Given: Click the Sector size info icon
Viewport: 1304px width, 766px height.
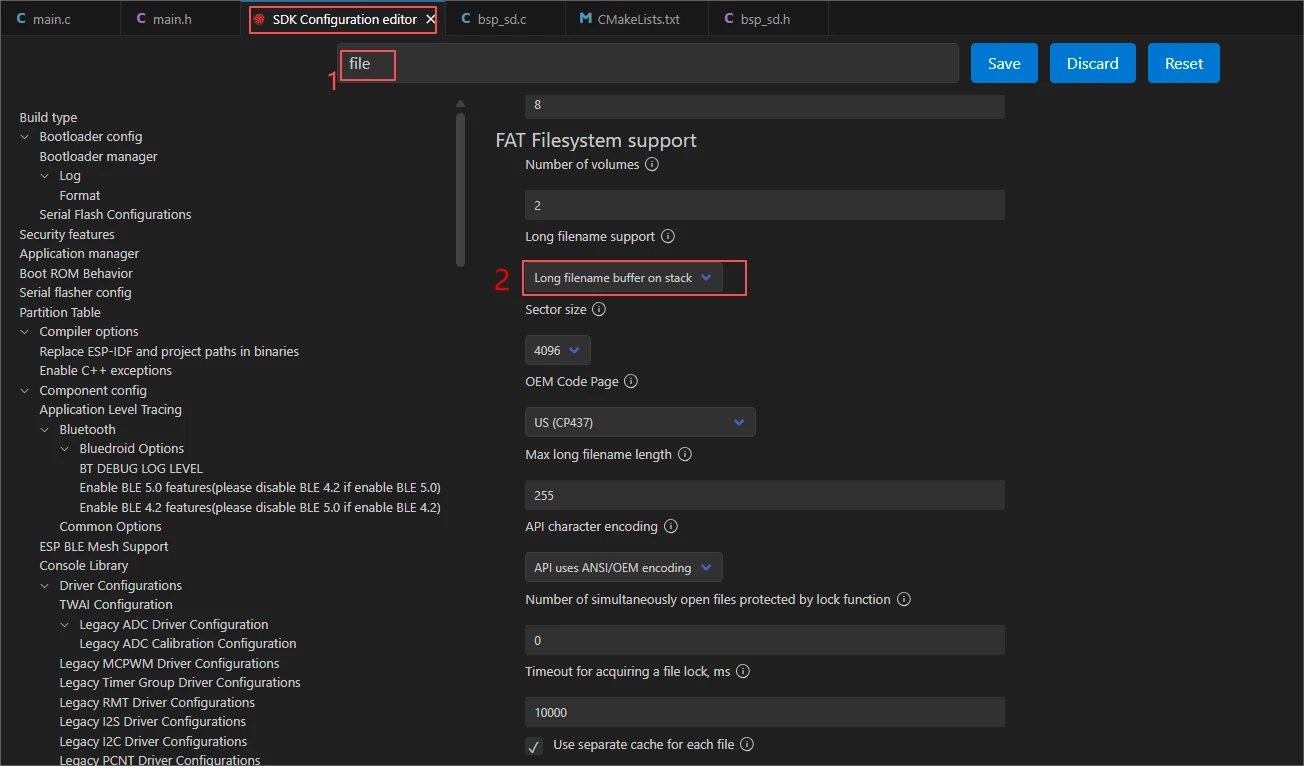Looking at the screenshot, I should point(599,310).
